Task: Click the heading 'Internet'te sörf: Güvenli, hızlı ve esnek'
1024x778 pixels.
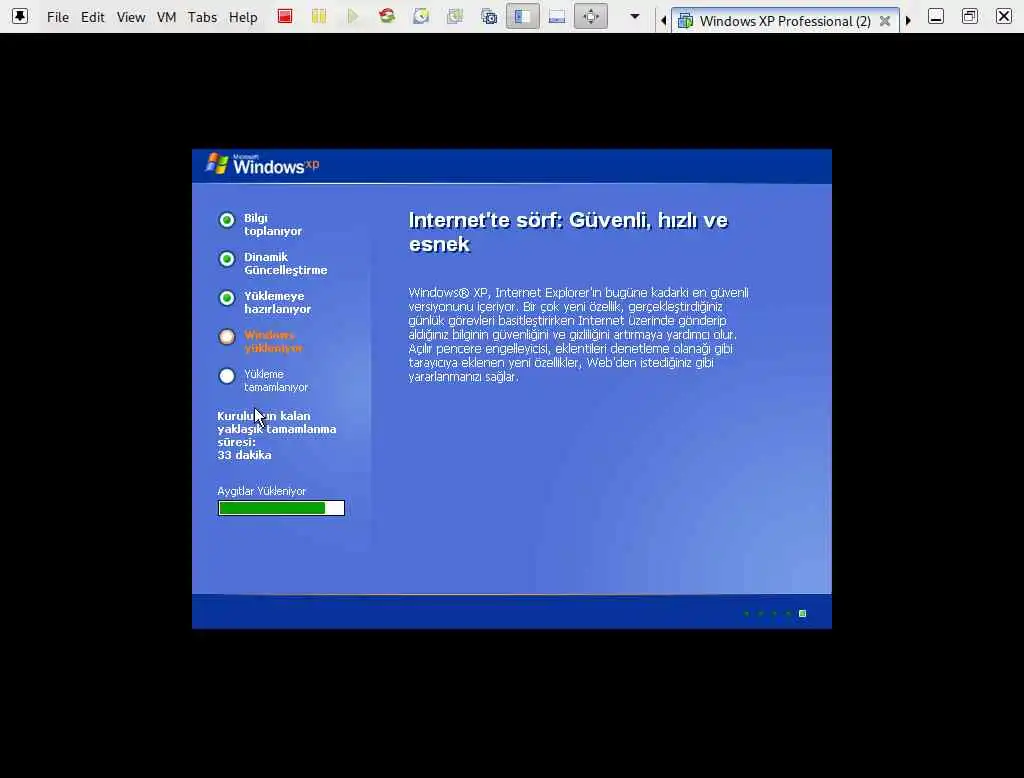Action: coord(568,232)
